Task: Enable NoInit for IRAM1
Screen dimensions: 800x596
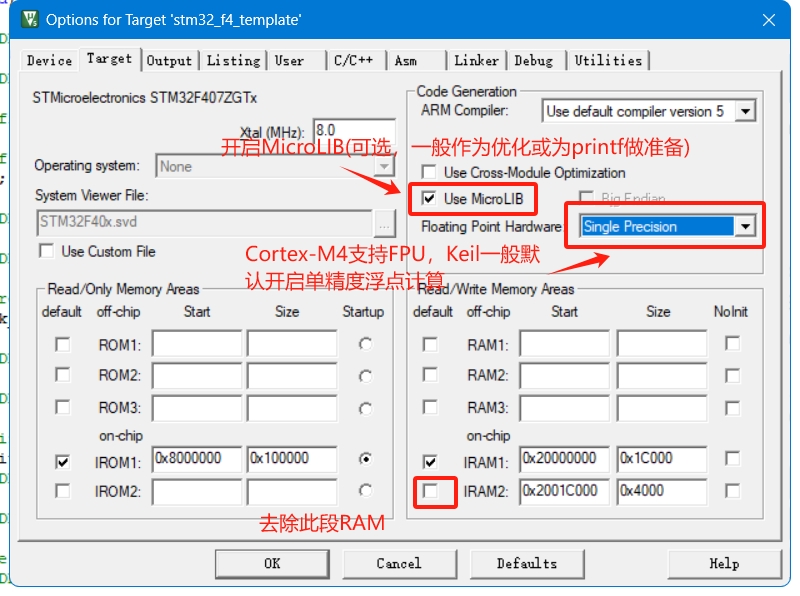Action: (x=732, y=458)
